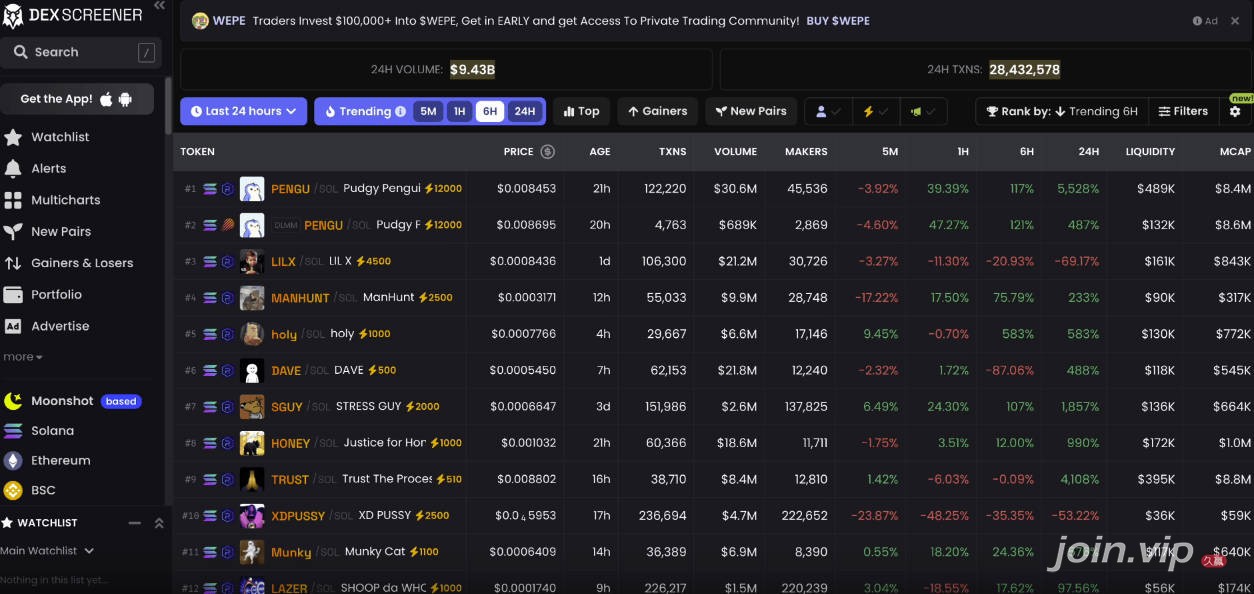Toggle the megaphone ads filter
This screenshot has height=594, width=1254.
tap(923, 112)
